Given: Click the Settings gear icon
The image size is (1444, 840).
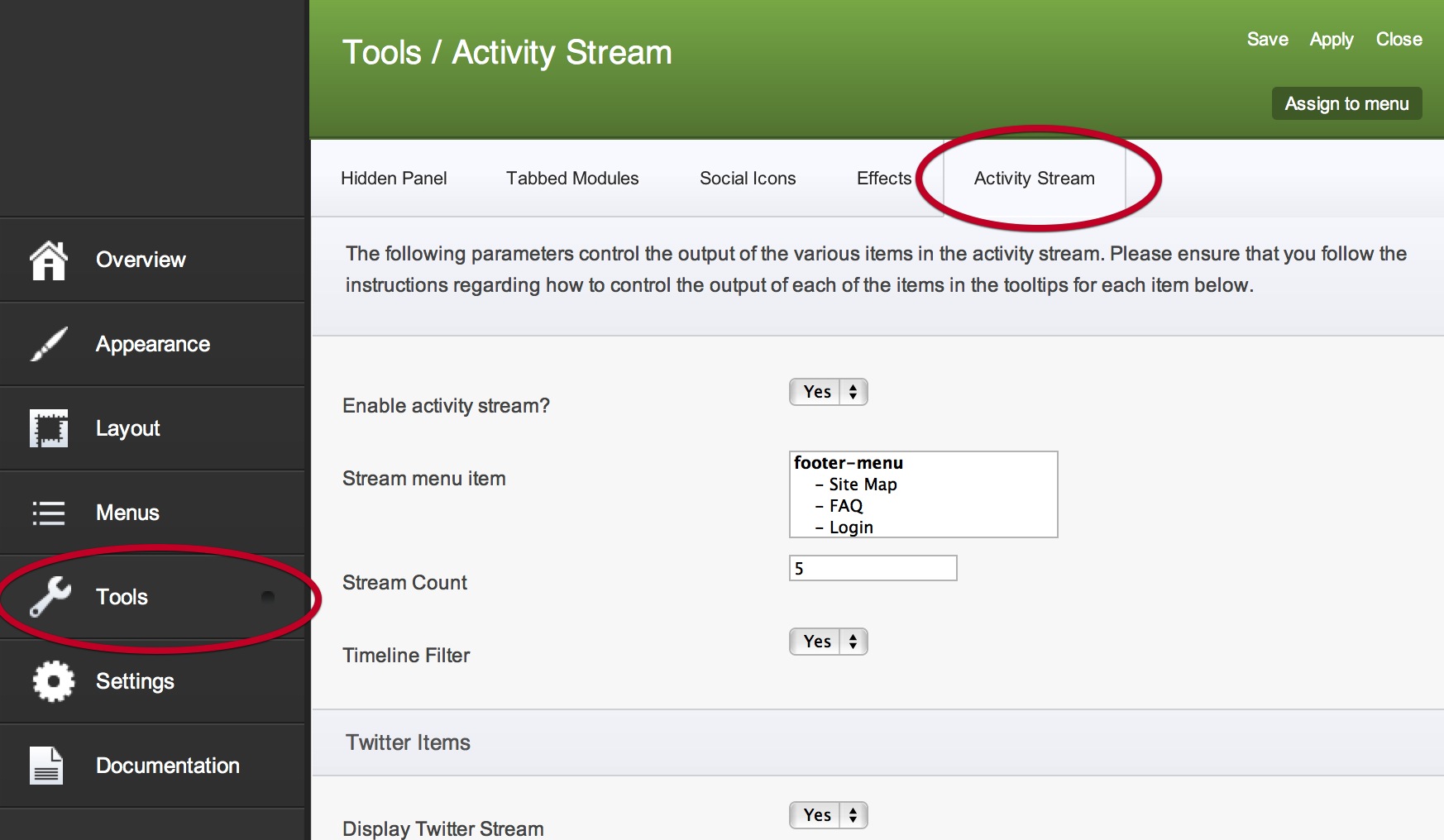Looking at the screenshot, I should click(x=54, y=681).
